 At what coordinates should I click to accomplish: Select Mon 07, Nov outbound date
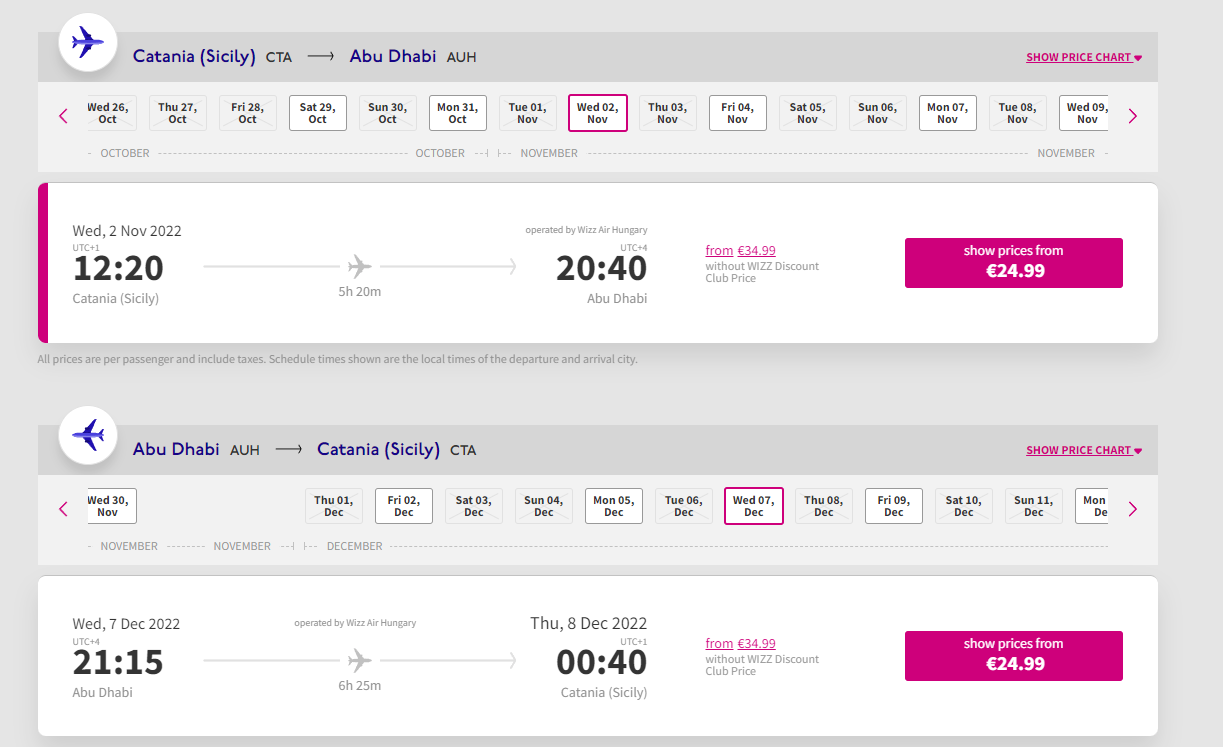coord(947,113)
